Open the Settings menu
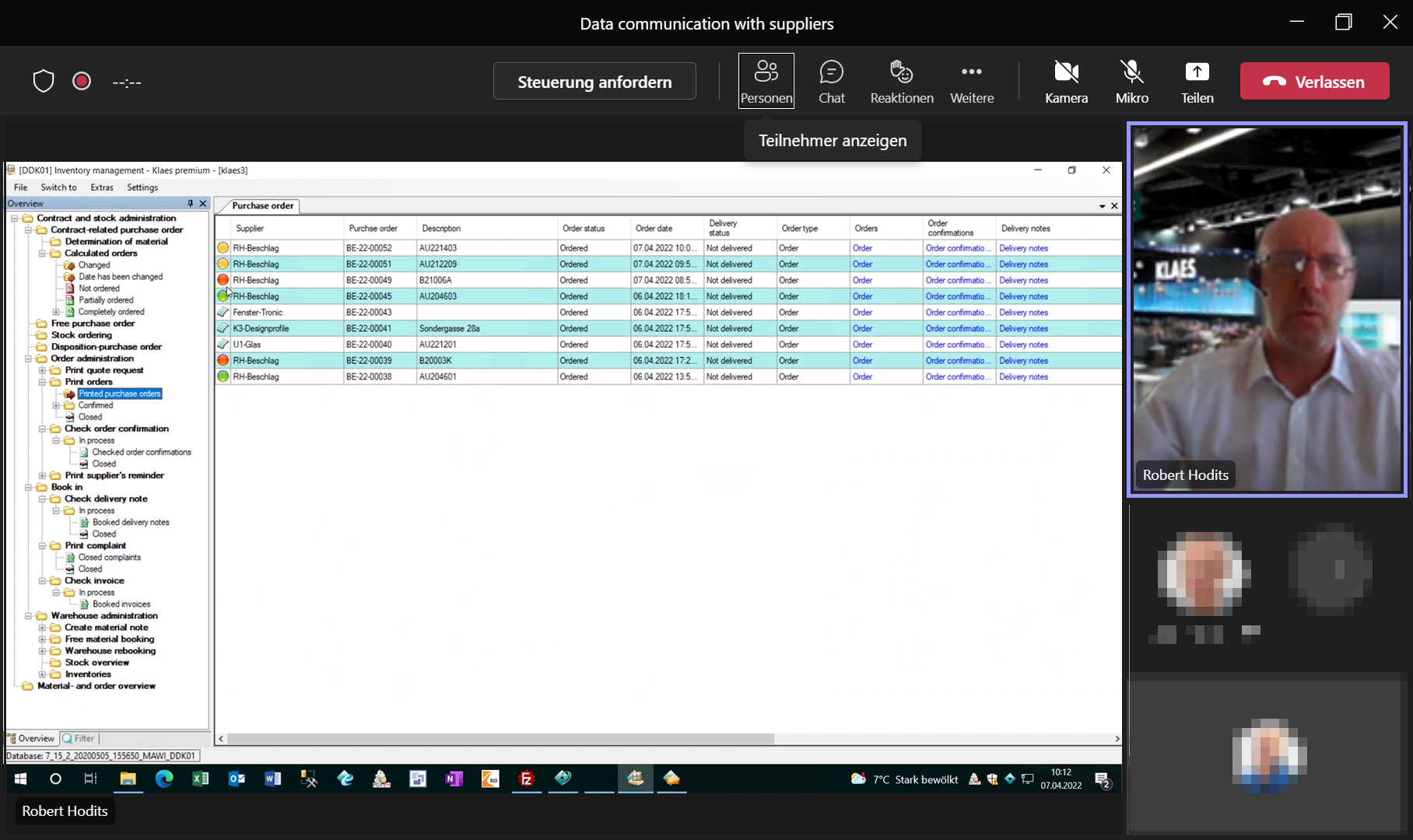 pos(142,187)
